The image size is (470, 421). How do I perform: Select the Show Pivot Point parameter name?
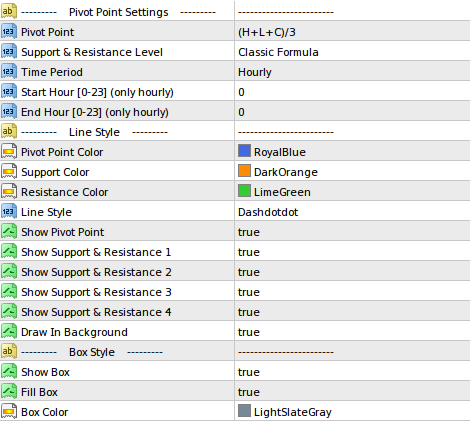coord(63,232)
